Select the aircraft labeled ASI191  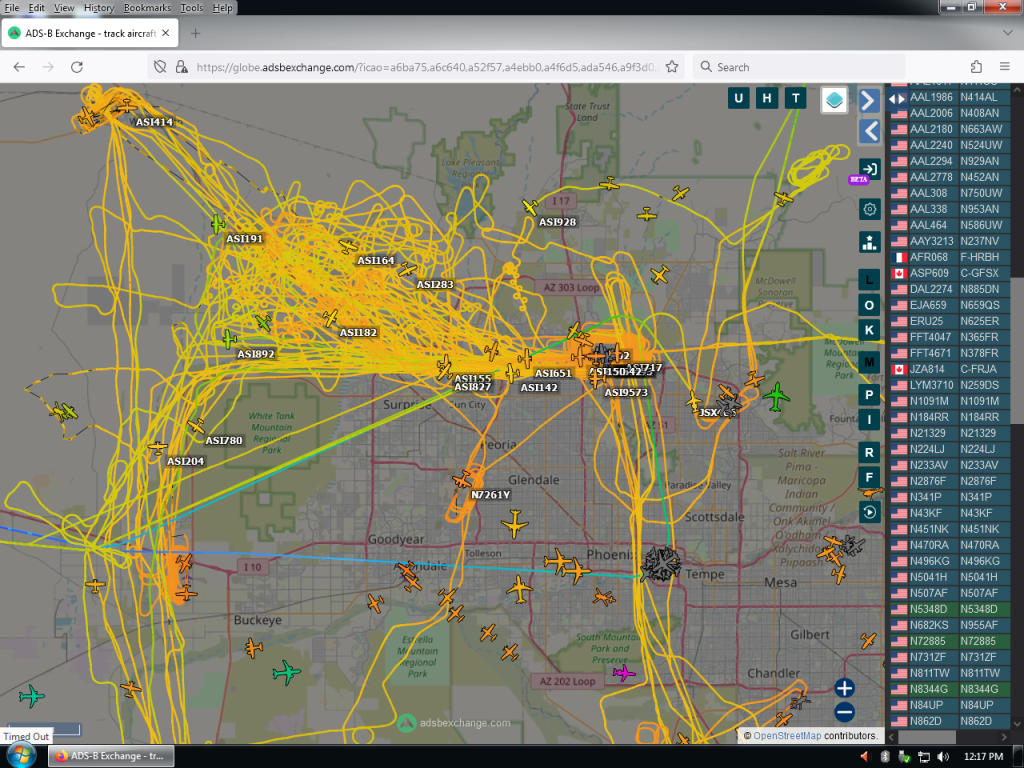[218, 224]
